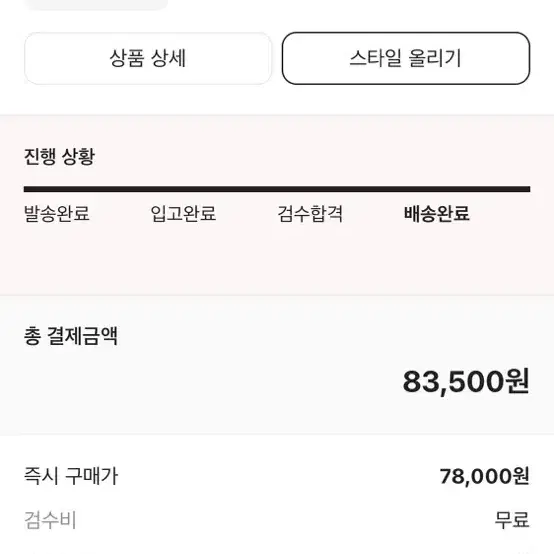Click the 총 결제금액 heading
Screen dimensions: 554x554
point(71,336)
